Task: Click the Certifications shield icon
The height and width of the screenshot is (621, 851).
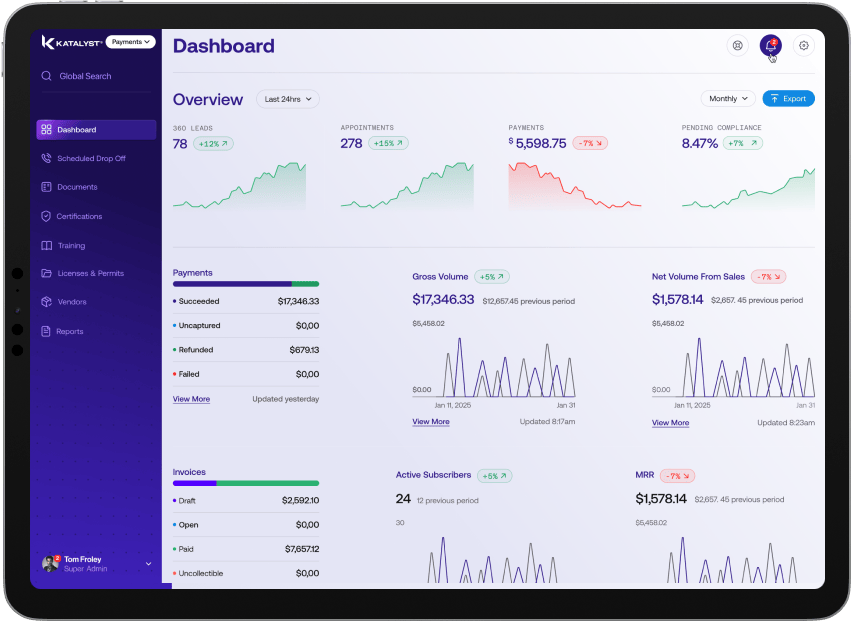Action: [46, 216]
